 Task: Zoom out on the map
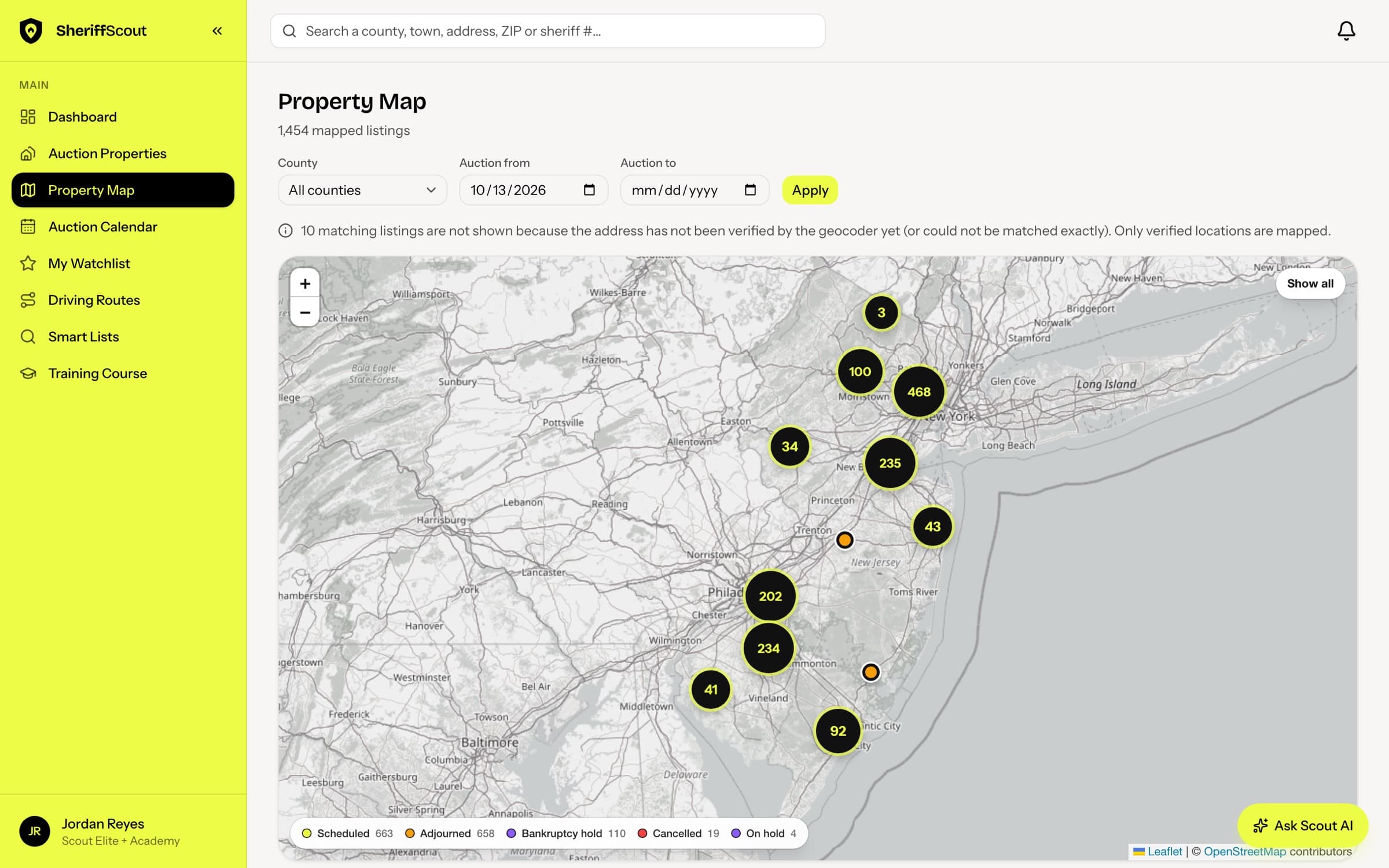(x=305, y=312)
